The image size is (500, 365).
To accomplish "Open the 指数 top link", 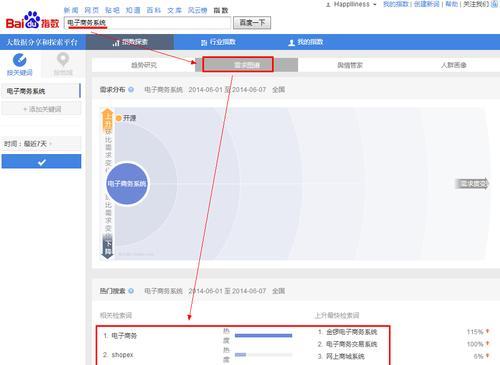I will (x=221, y=10).
